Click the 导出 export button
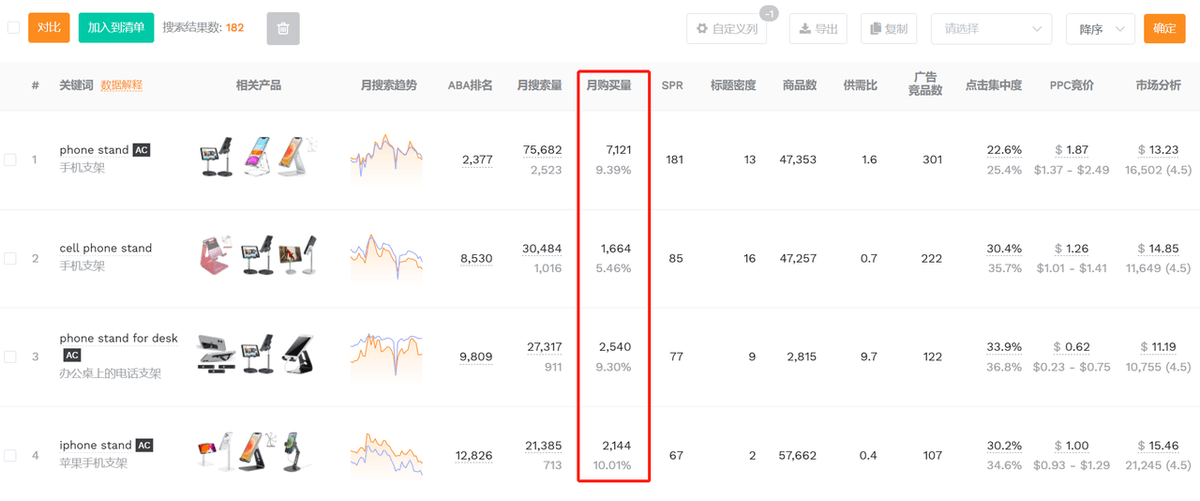Image resolution: width=1200 pixels, height=501 pixels. click(x=818, y=29)
